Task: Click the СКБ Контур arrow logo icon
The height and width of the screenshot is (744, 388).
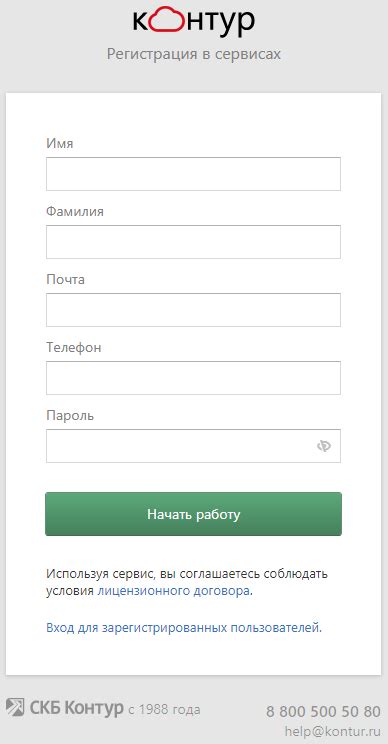Action: [x=15, y=707]
